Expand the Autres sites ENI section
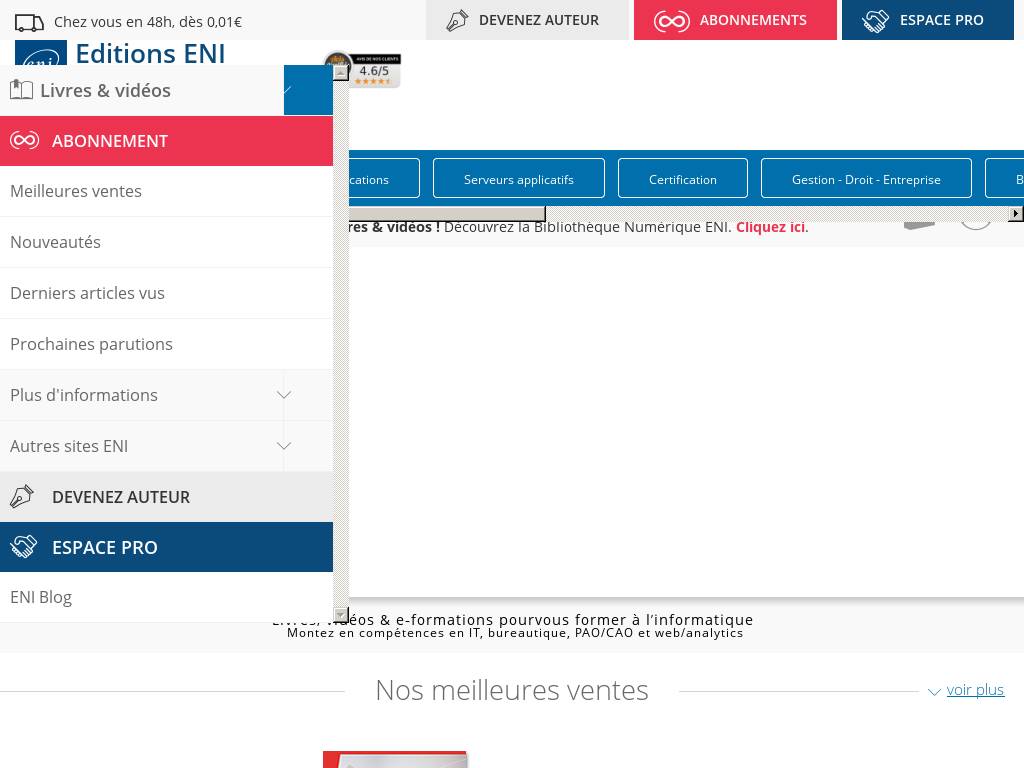1024x768 pixels. click(284, 446)
